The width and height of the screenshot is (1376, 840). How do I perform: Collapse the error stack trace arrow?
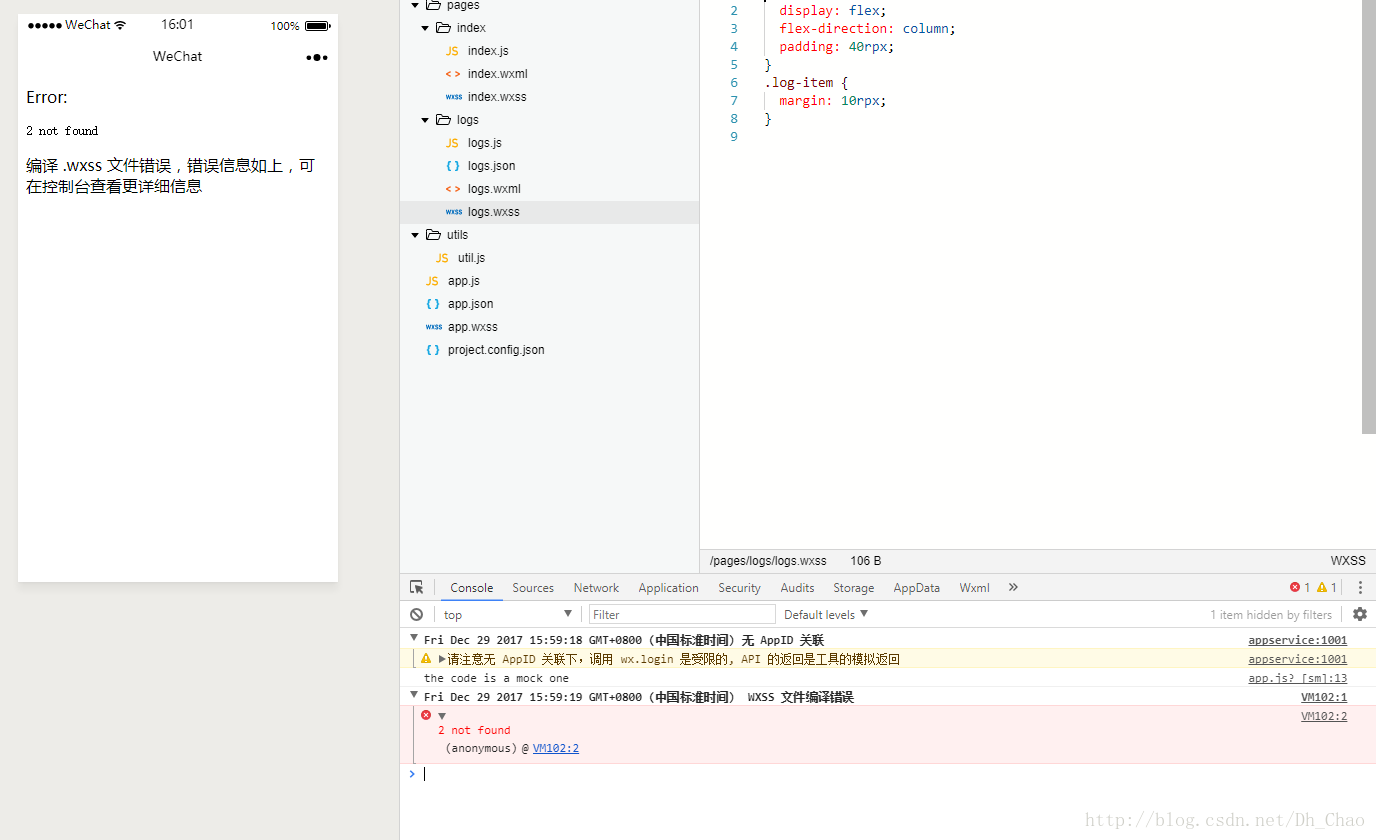coord(442,716)
